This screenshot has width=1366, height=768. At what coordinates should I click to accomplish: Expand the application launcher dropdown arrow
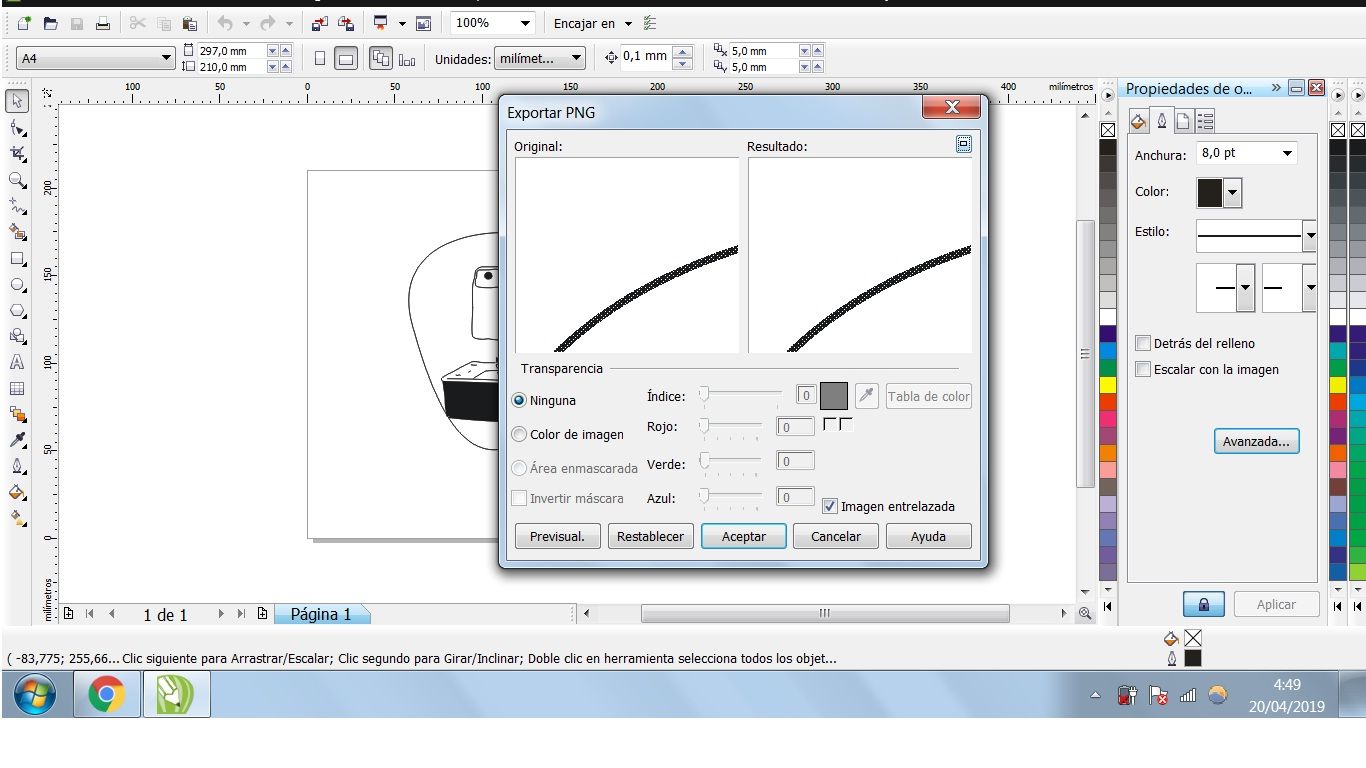pos(402,23)
